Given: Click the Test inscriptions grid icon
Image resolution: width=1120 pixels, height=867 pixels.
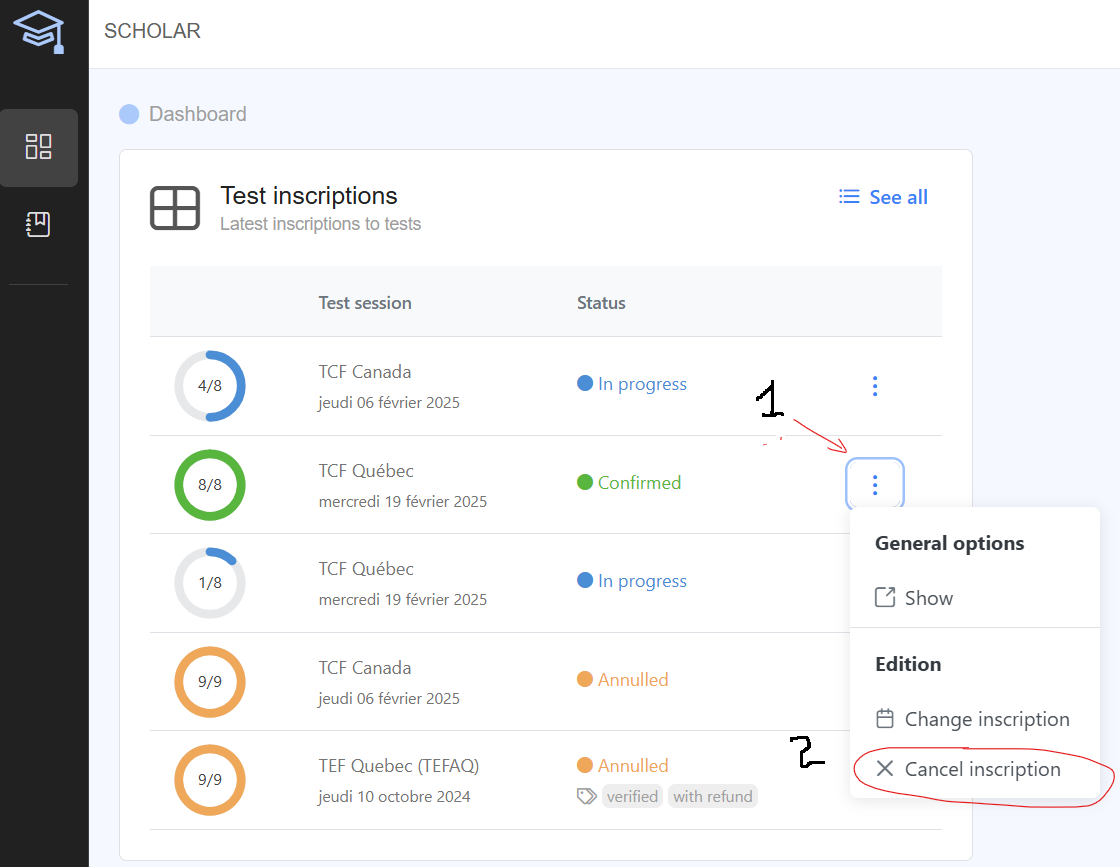Looking at the screenshot, I should click(175, 209).
